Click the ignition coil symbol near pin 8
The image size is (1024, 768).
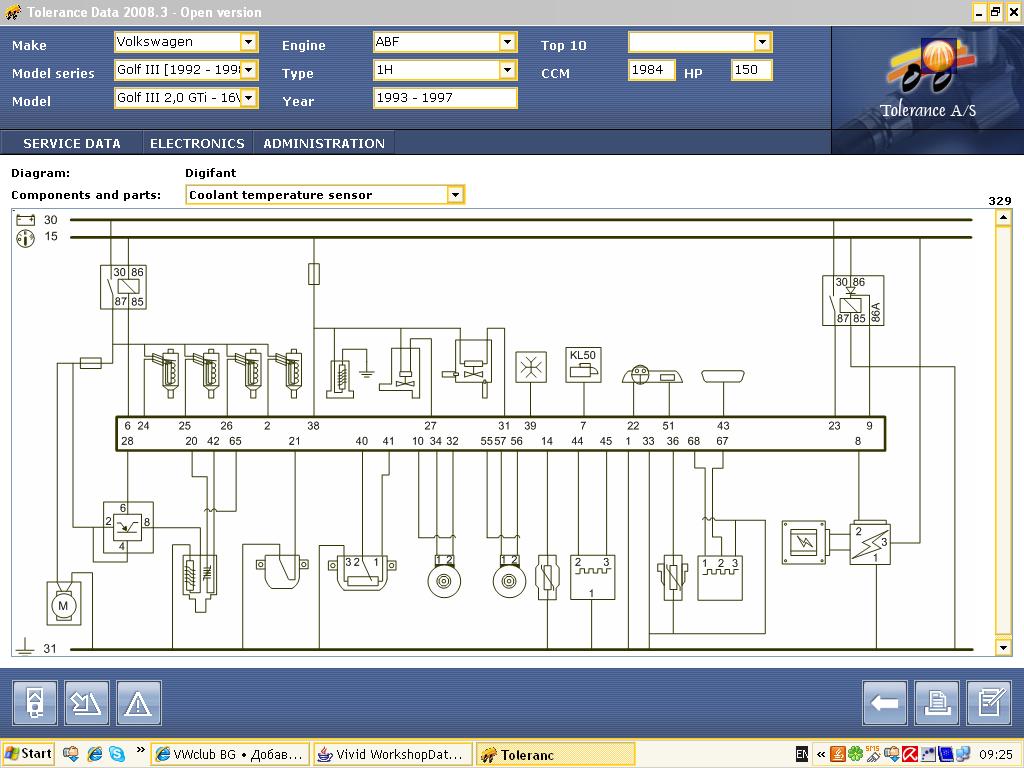869,543
